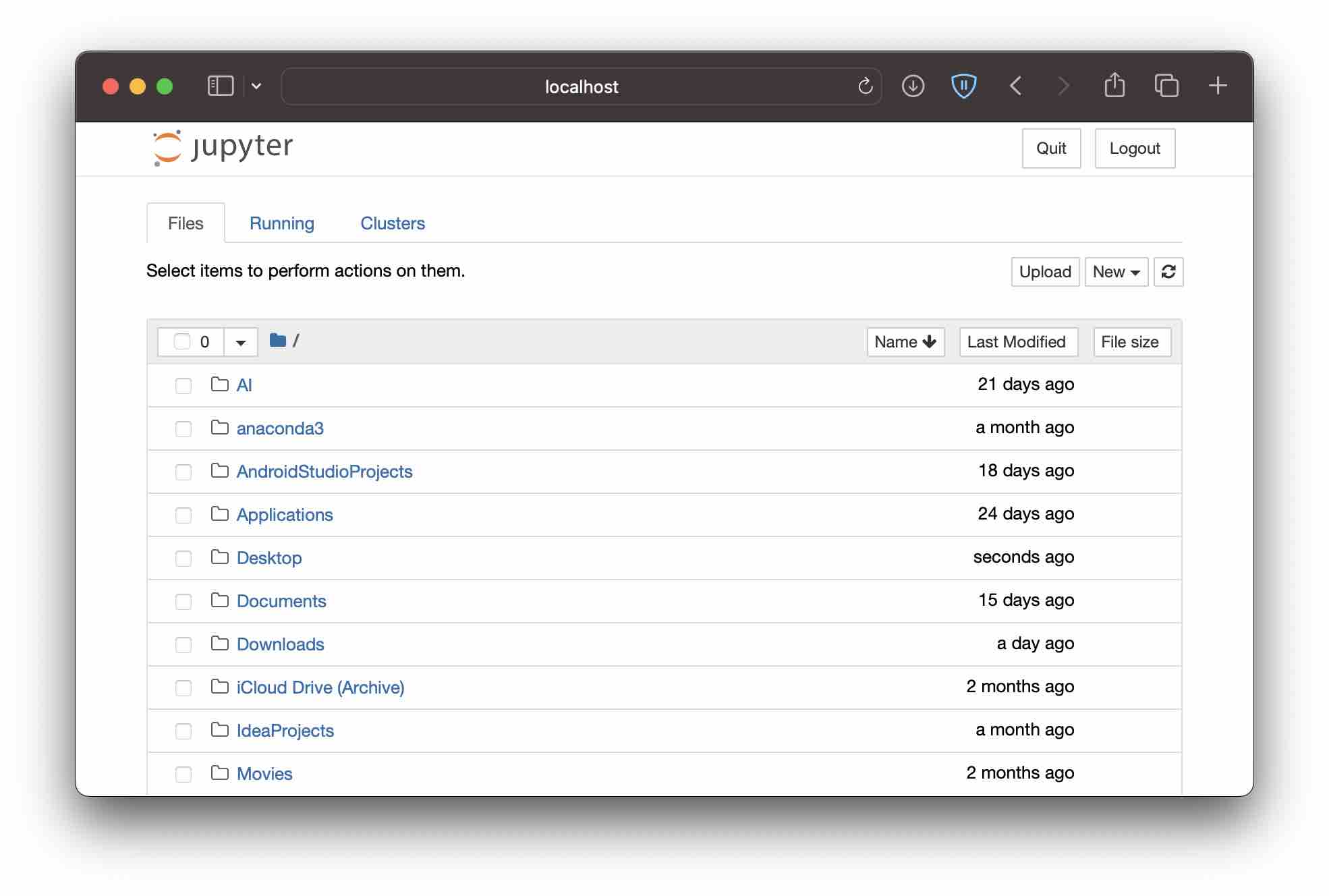The height and width of the screenshot is (896, 1329).
Task: Open the New dropdown menu
Action: point(1116,272)
